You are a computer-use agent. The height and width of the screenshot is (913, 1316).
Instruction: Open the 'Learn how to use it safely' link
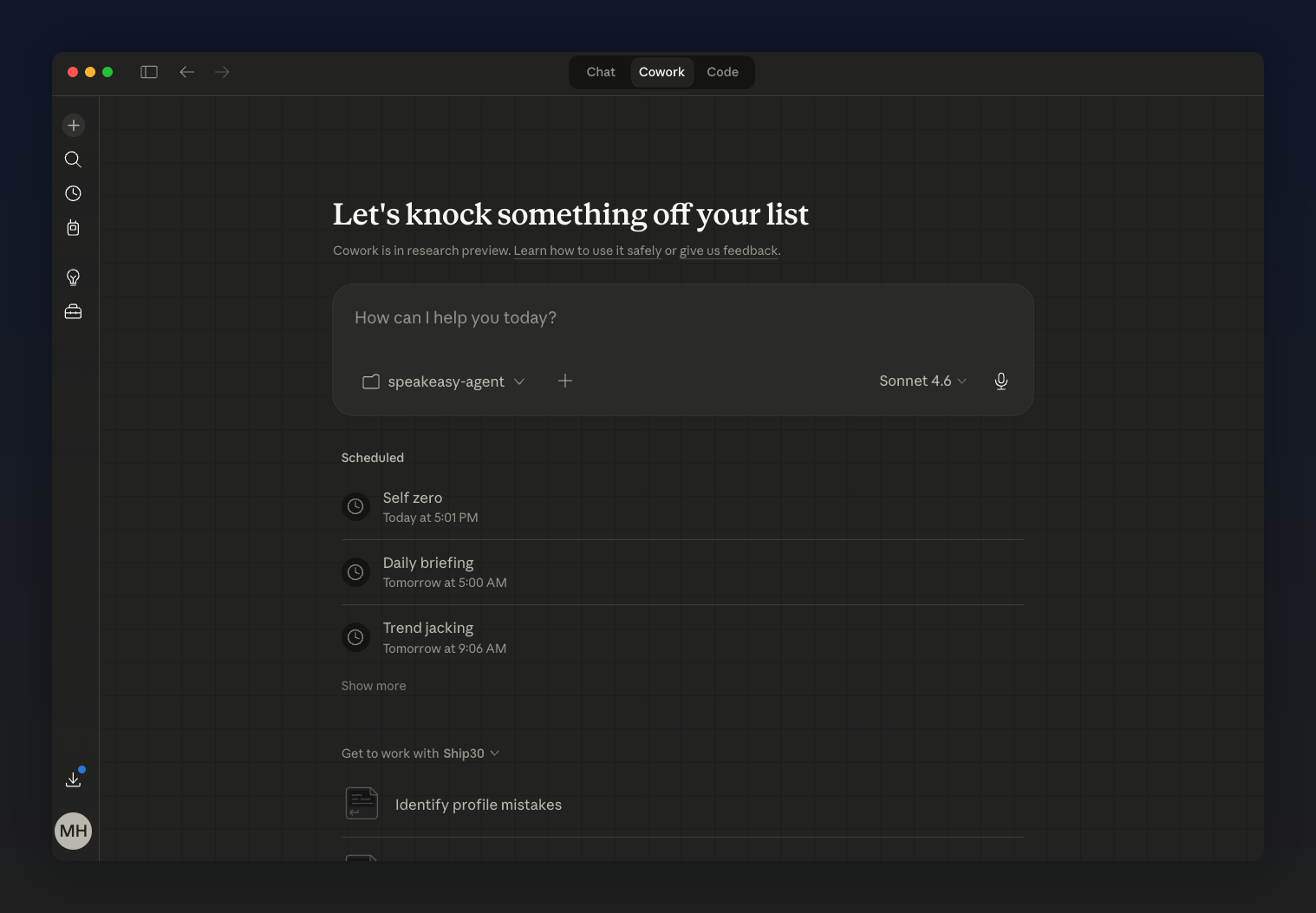point(587,251)
